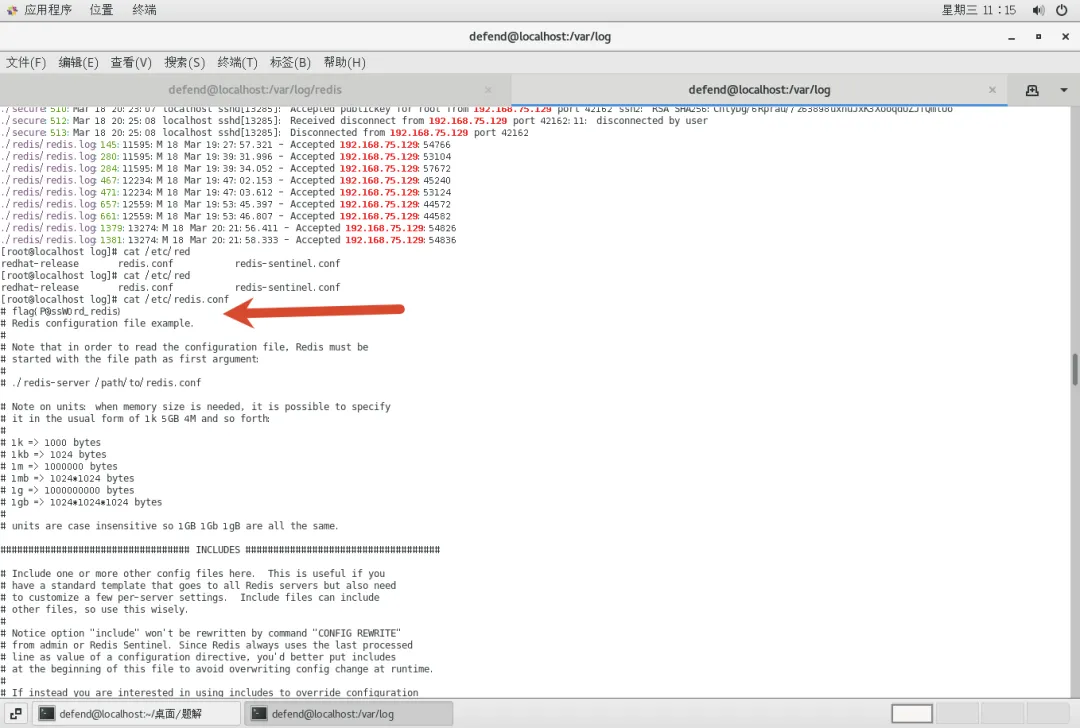Open the 帮助(H) menu
This screenshot has height=728, width=1080.
pyautogui.click(x=344, y=63)
